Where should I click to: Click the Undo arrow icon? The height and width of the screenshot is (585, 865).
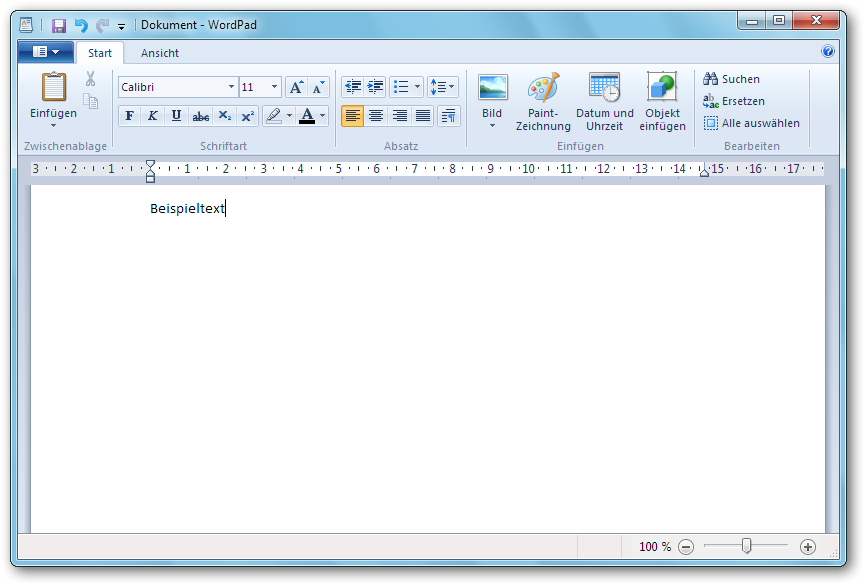pyautogui.click(x=81, y=25)
